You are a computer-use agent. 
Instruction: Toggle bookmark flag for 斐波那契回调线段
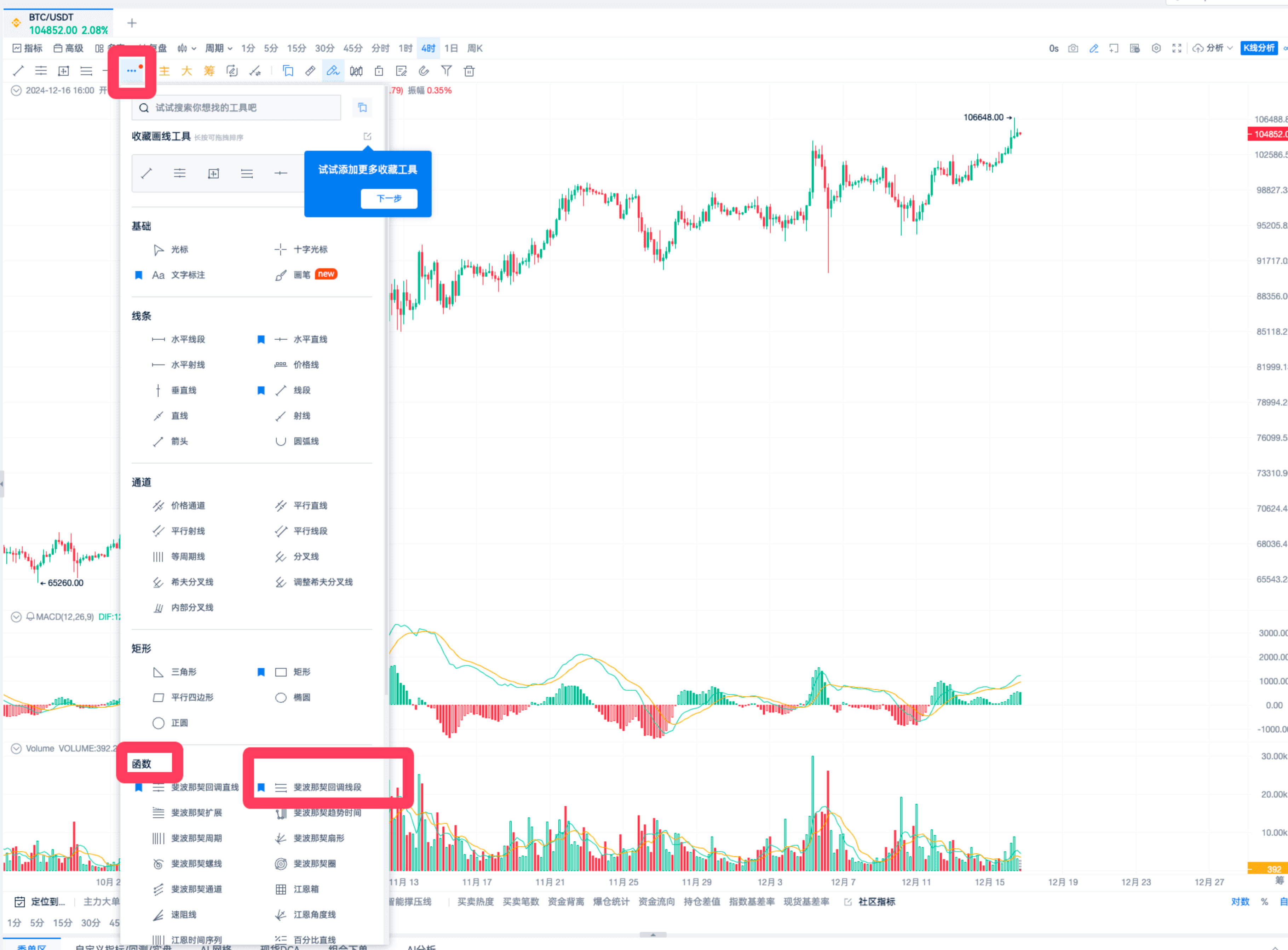click(x=261, y=788)
